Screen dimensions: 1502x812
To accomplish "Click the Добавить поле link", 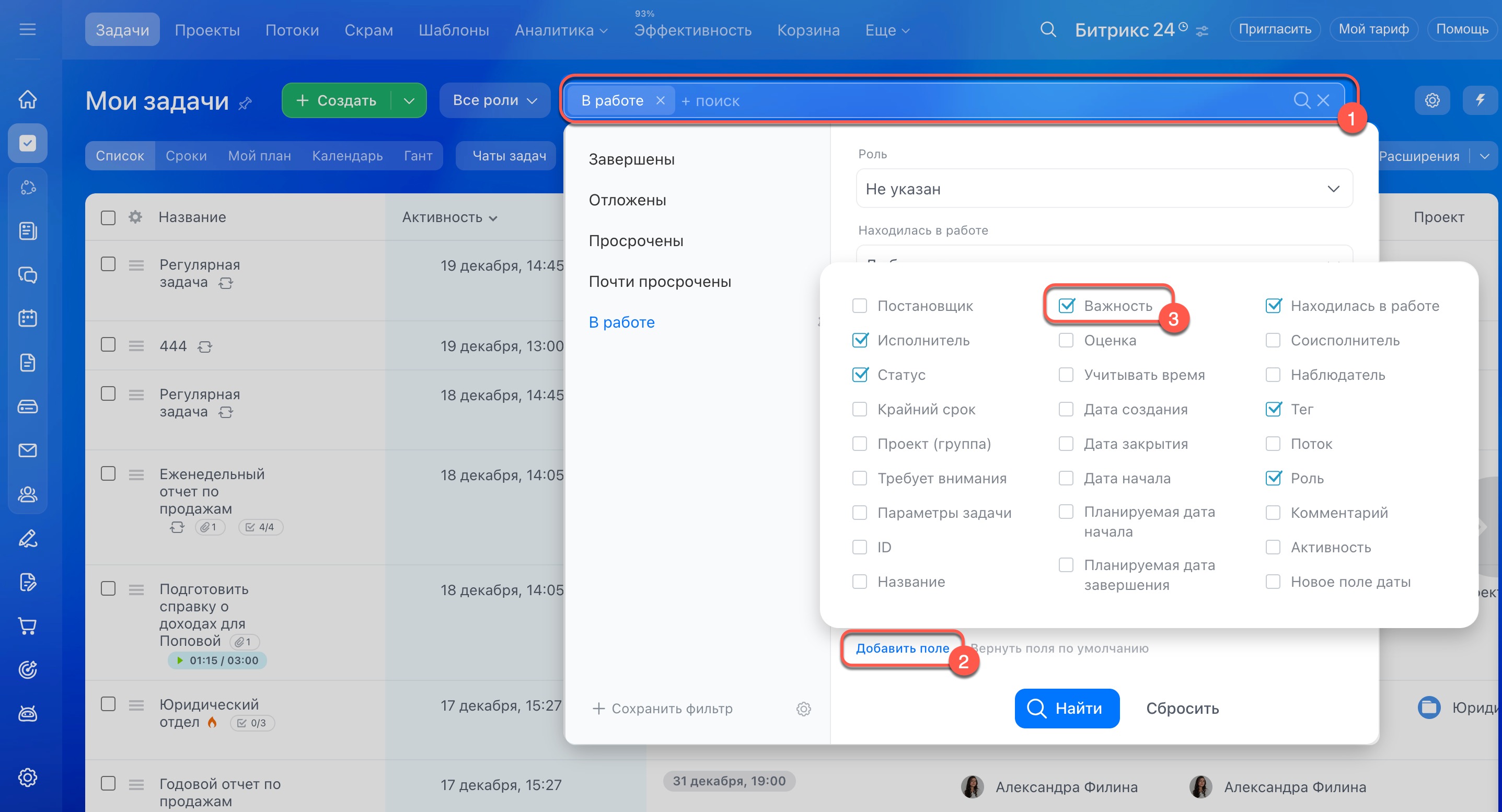I will coord(902,648).
